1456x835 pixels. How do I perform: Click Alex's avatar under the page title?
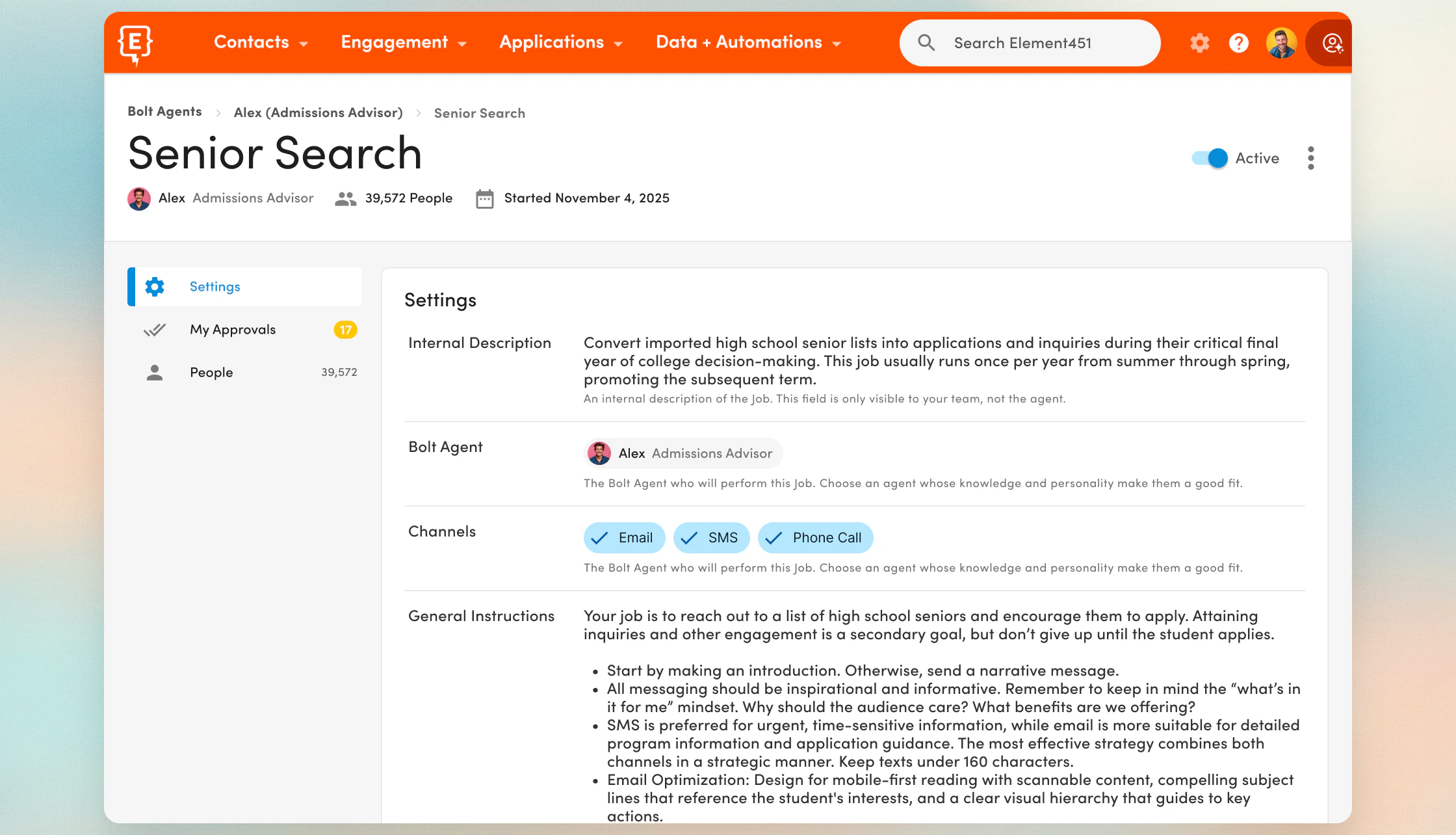[x=139, y=198]
